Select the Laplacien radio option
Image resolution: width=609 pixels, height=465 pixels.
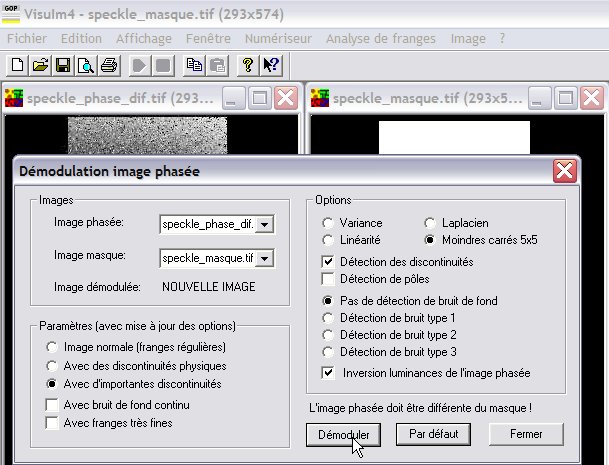click(430, 223)
